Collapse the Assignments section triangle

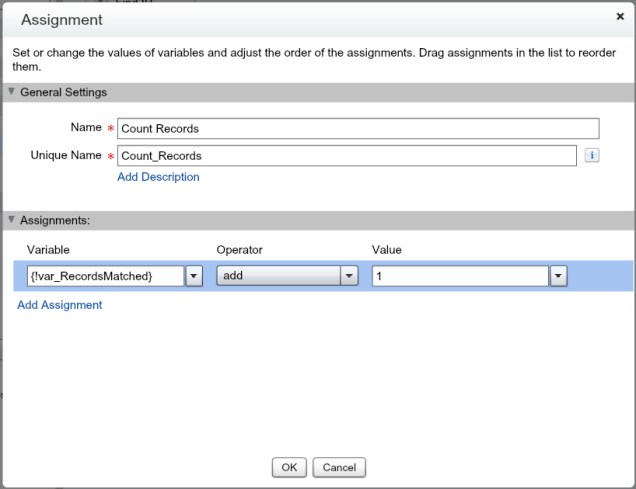pyautogui.click(x=11, y=219)
